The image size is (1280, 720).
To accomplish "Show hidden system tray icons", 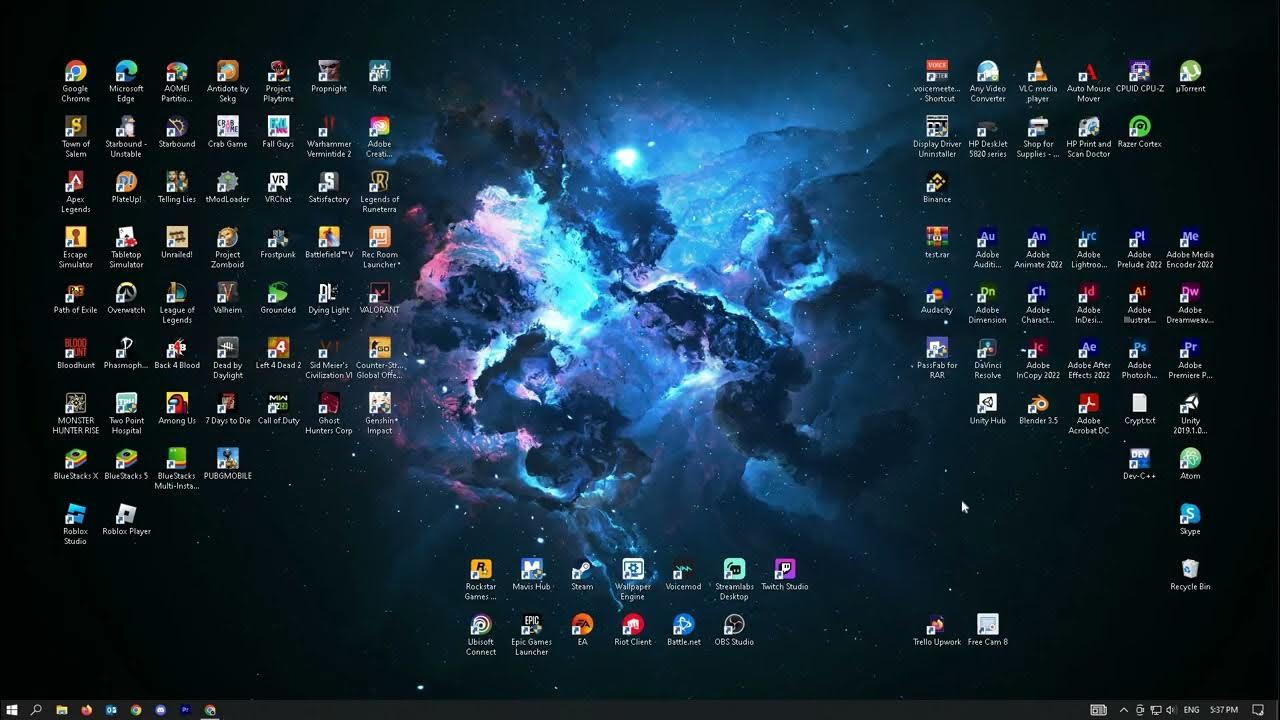I will click(x=1123, y=710).
